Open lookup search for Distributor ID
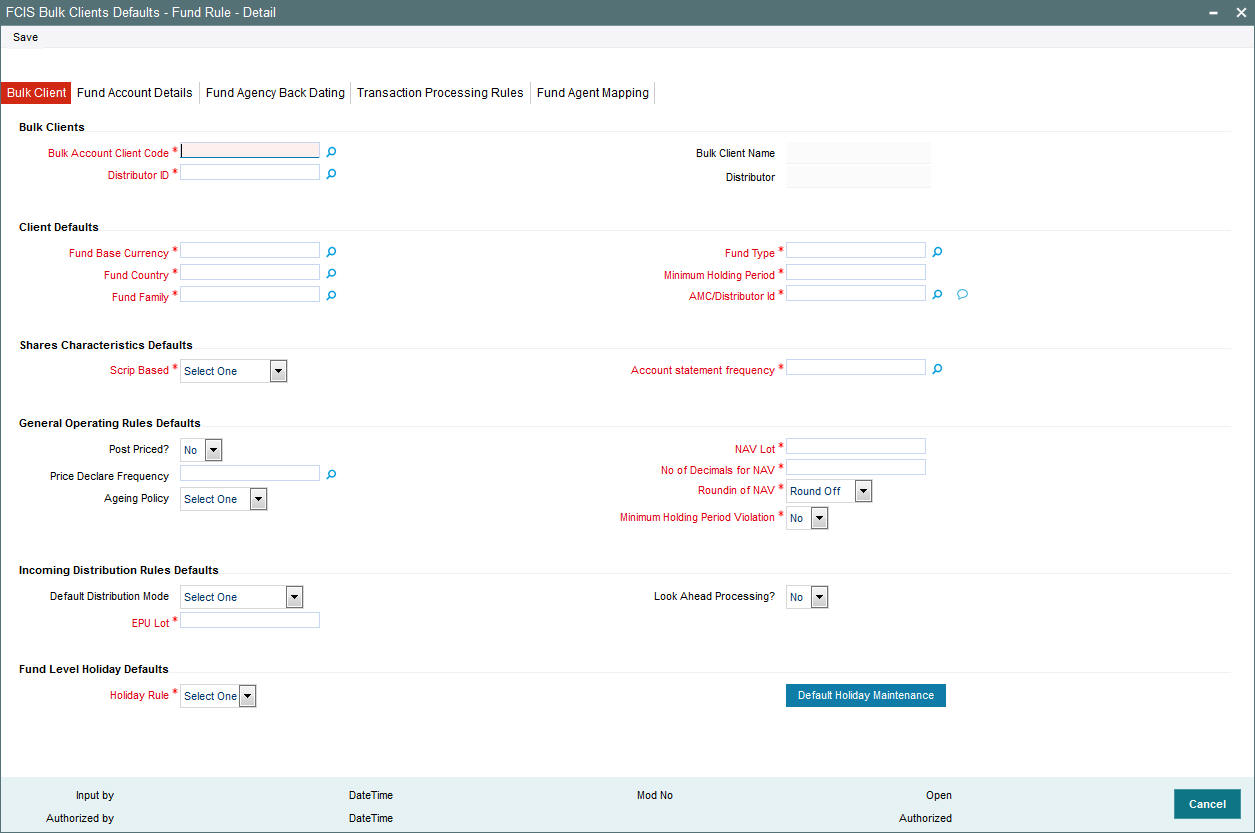Viewport: 1255px width, 833px height. (x=332, y=173)
